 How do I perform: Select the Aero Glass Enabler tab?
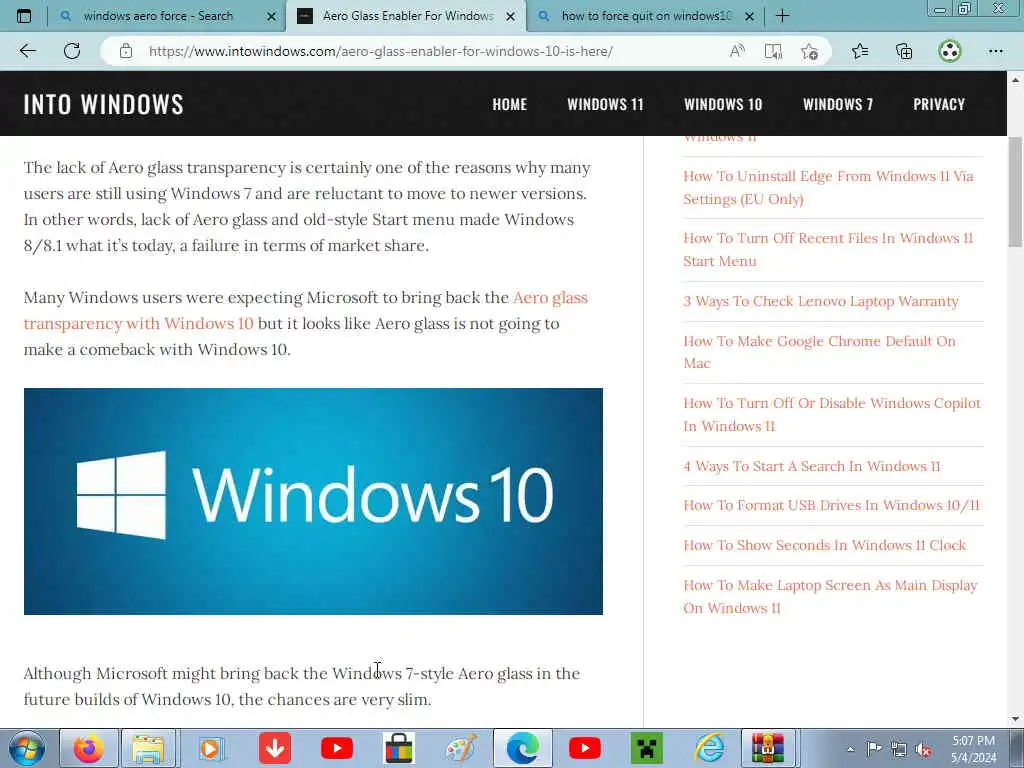pyautogui.click(x=406, y=16)
